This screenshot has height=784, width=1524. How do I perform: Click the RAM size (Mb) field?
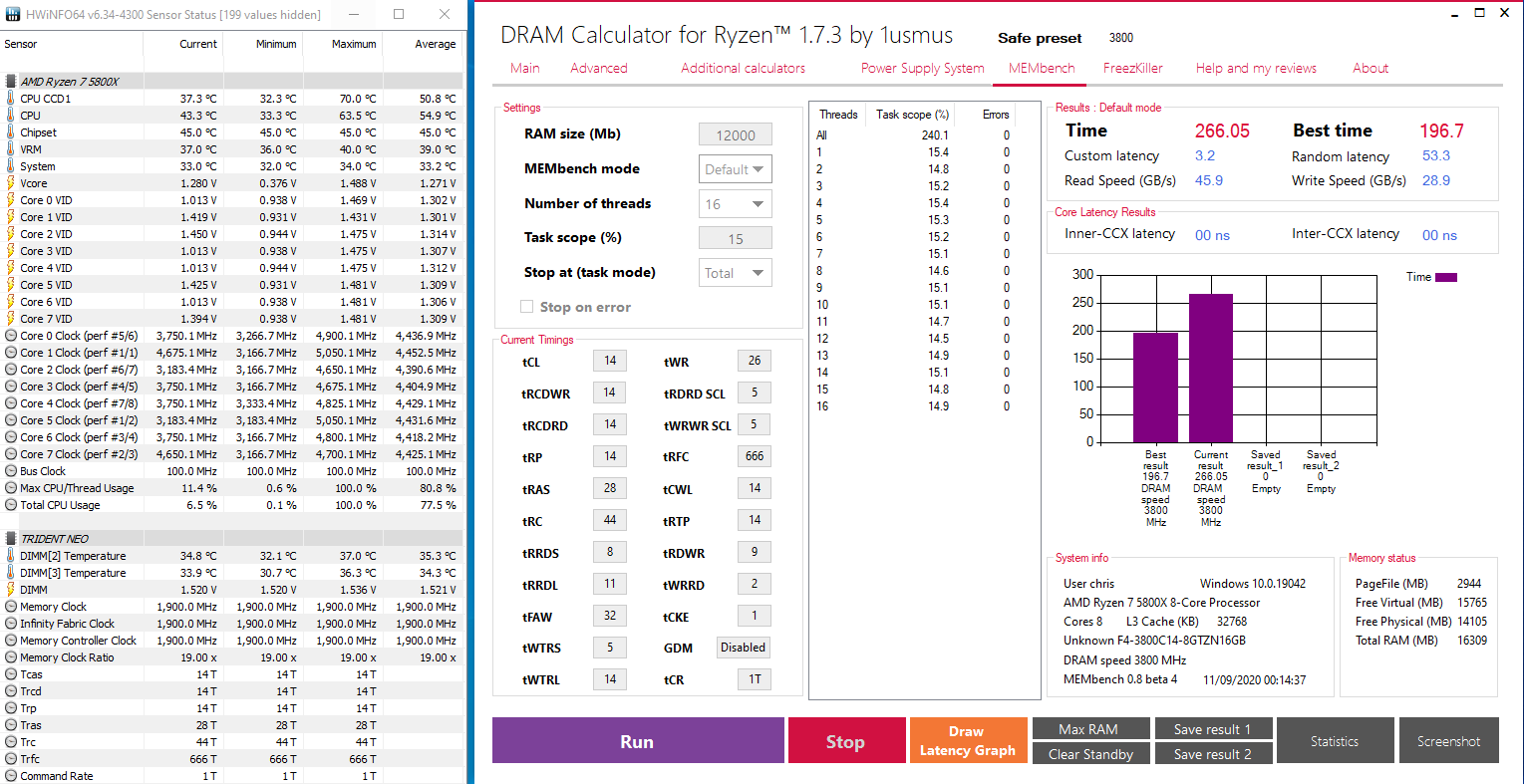tap(736, 135)
